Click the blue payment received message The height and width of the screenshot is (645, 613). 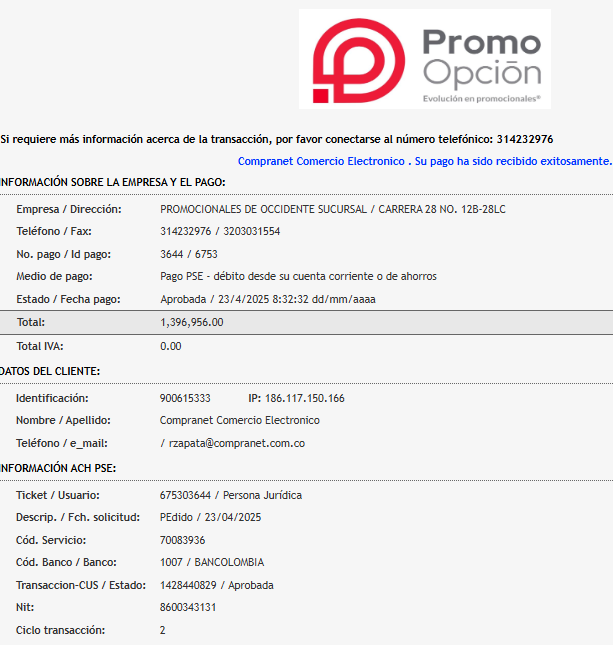tap(425, 161)
